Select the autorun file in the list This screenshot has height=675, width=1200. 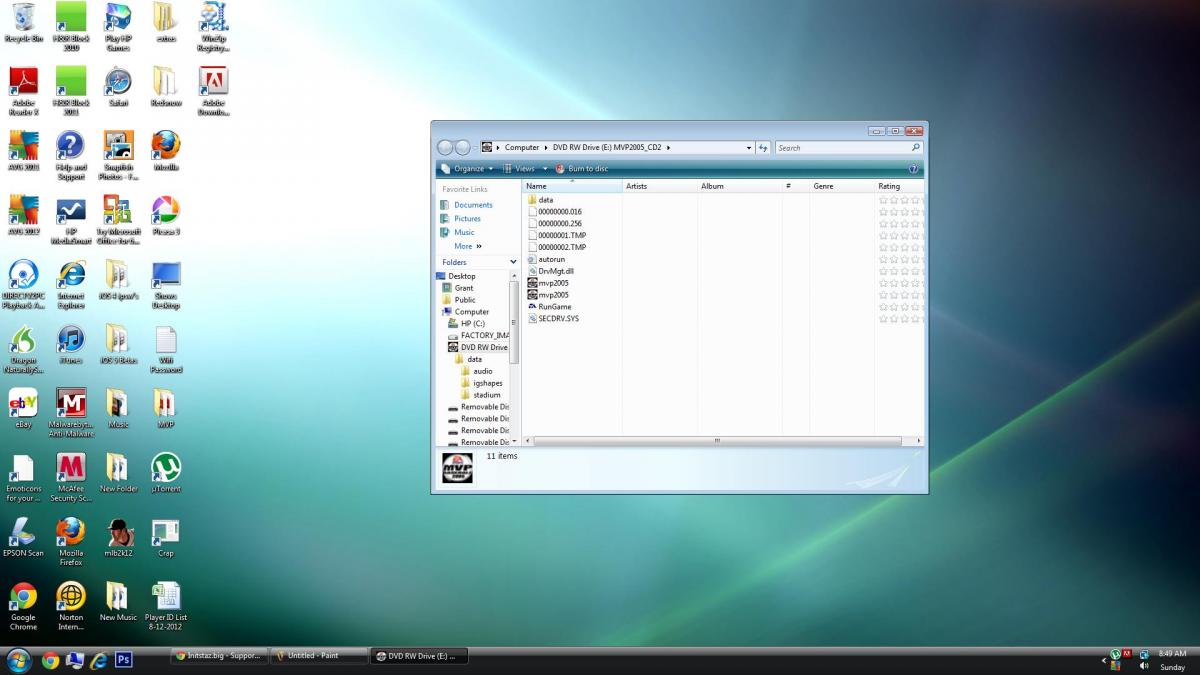pos(551,259)
